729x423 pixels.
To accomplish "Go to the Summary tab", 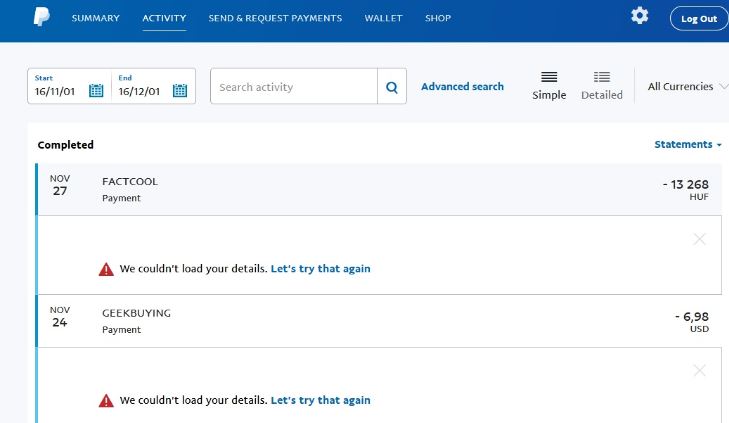I will pos(95,18).
